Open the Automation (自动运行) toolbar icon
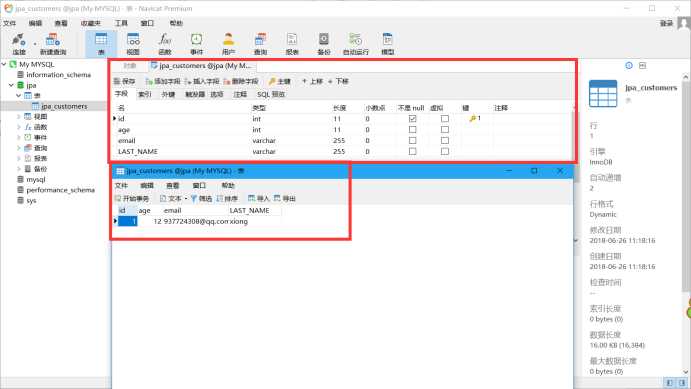Screen dimensions: 691x389 tap(356, 44)
